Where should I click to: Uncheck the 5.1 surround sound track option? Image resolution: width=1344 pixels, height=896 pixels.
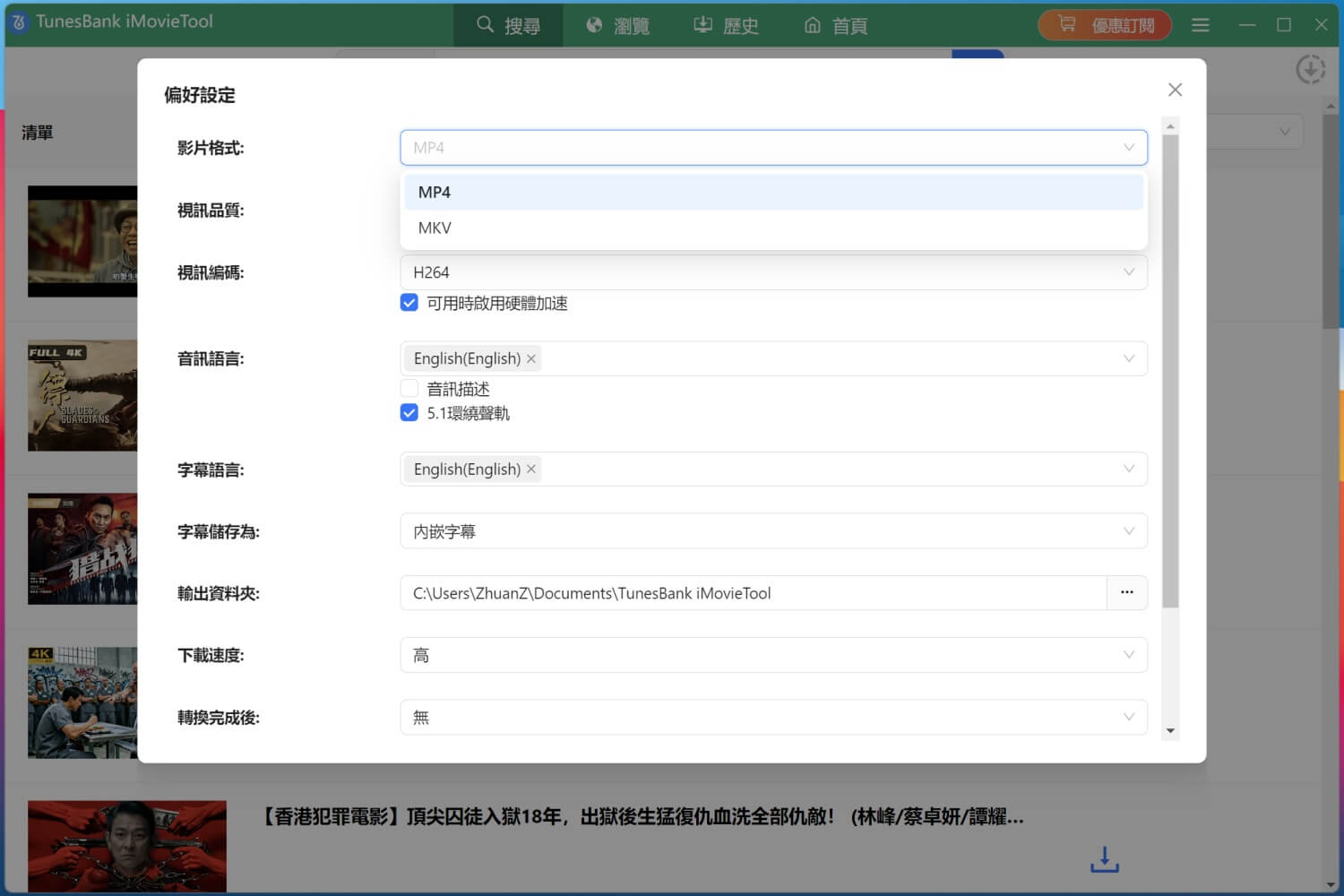[x=409, y=413]
